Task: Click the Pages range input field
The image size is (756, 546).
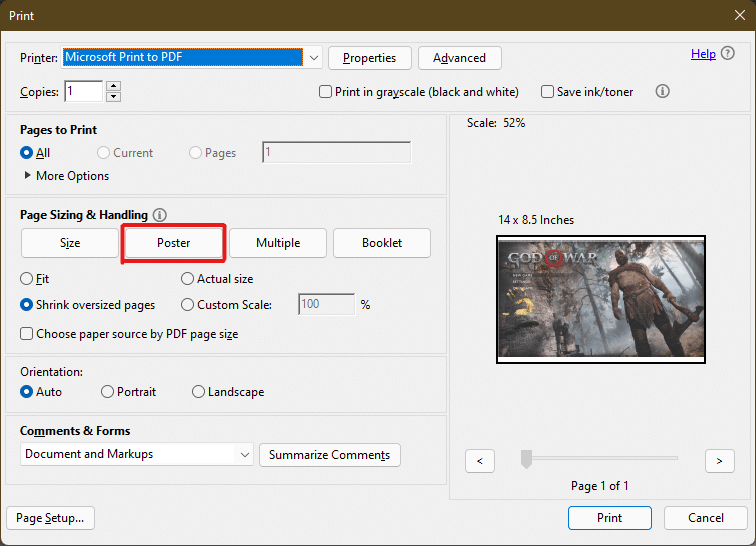Action: 337,152
